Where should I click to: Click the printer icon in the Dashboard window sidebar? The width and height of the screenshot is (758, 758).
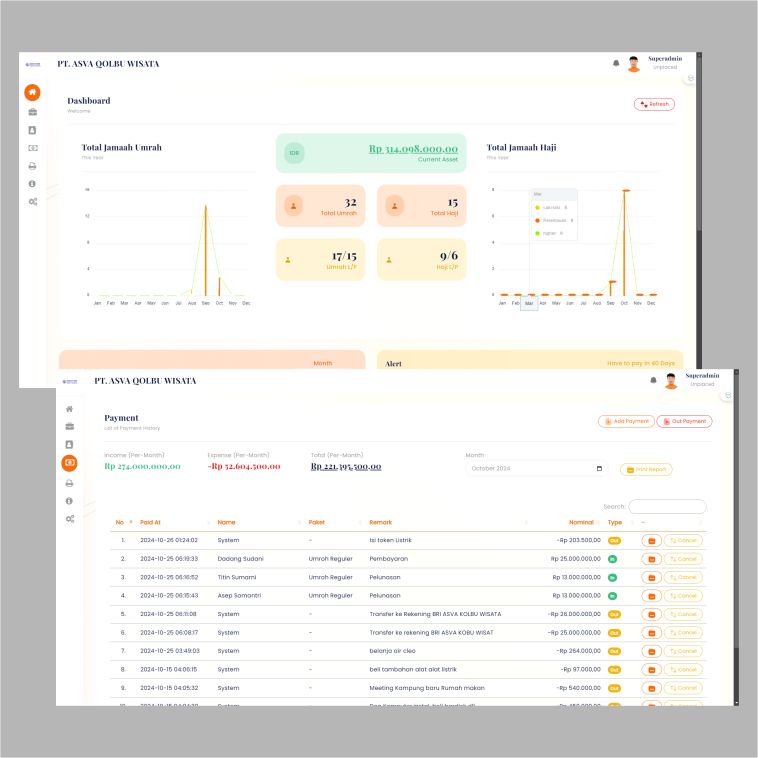32,166
